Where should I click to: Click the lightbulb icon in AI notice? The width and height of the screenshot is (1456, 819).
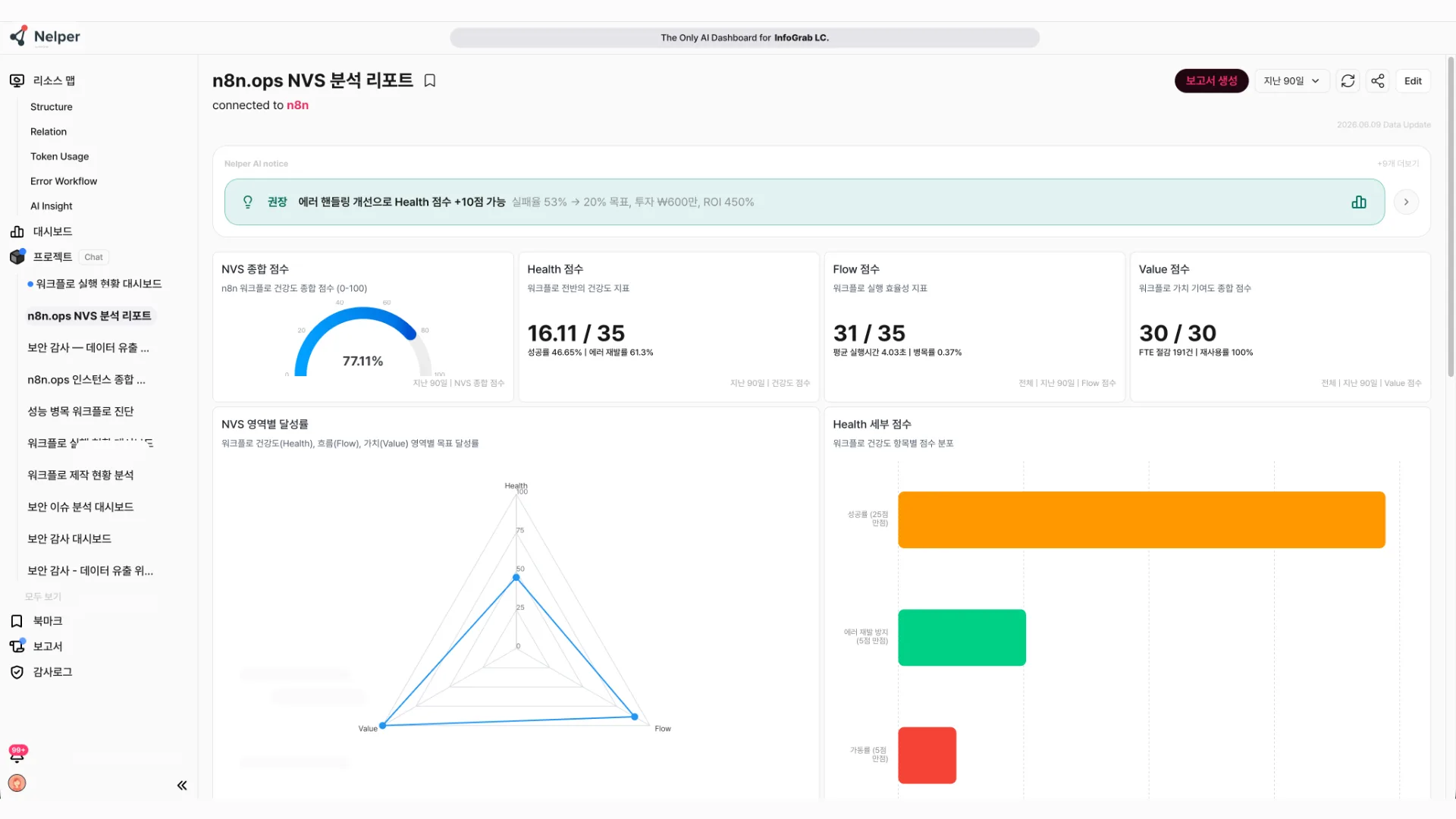tap(247, 202)
